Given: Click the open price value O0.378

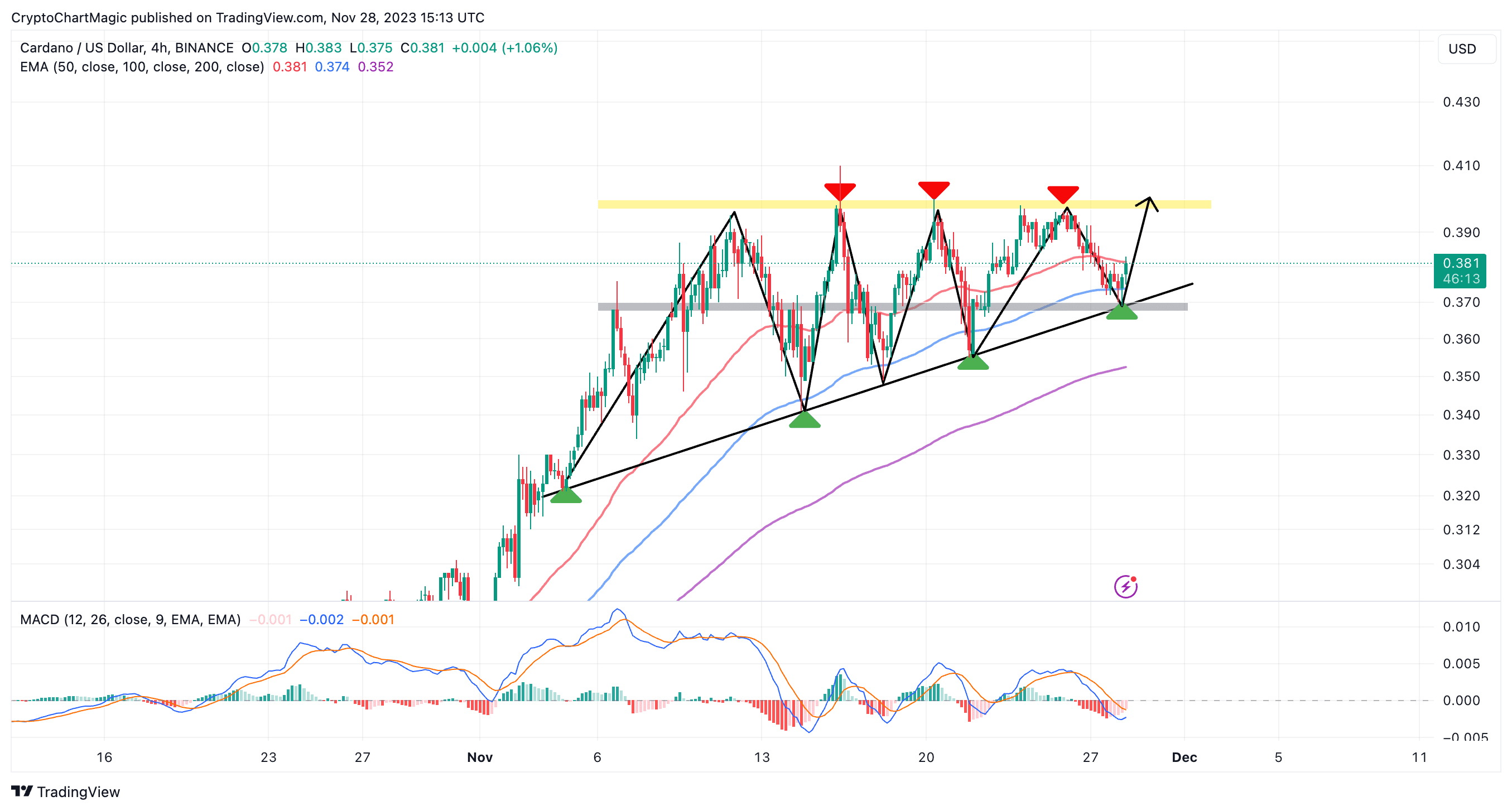Looking at the screenshot, I should (264, 47).
